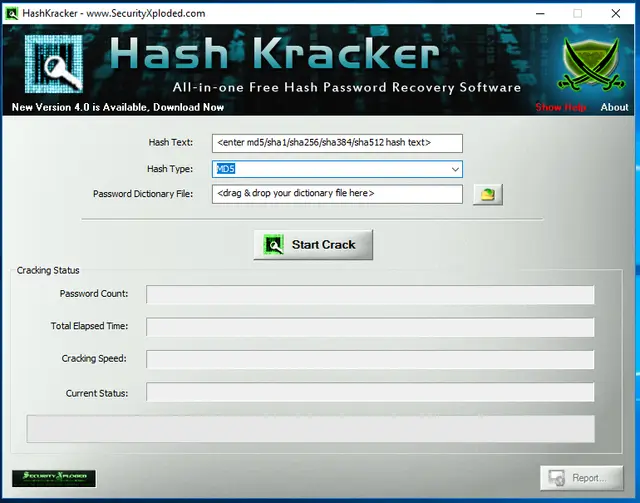
Task: Click the 'Hash Text:' label
Action: 171,142
